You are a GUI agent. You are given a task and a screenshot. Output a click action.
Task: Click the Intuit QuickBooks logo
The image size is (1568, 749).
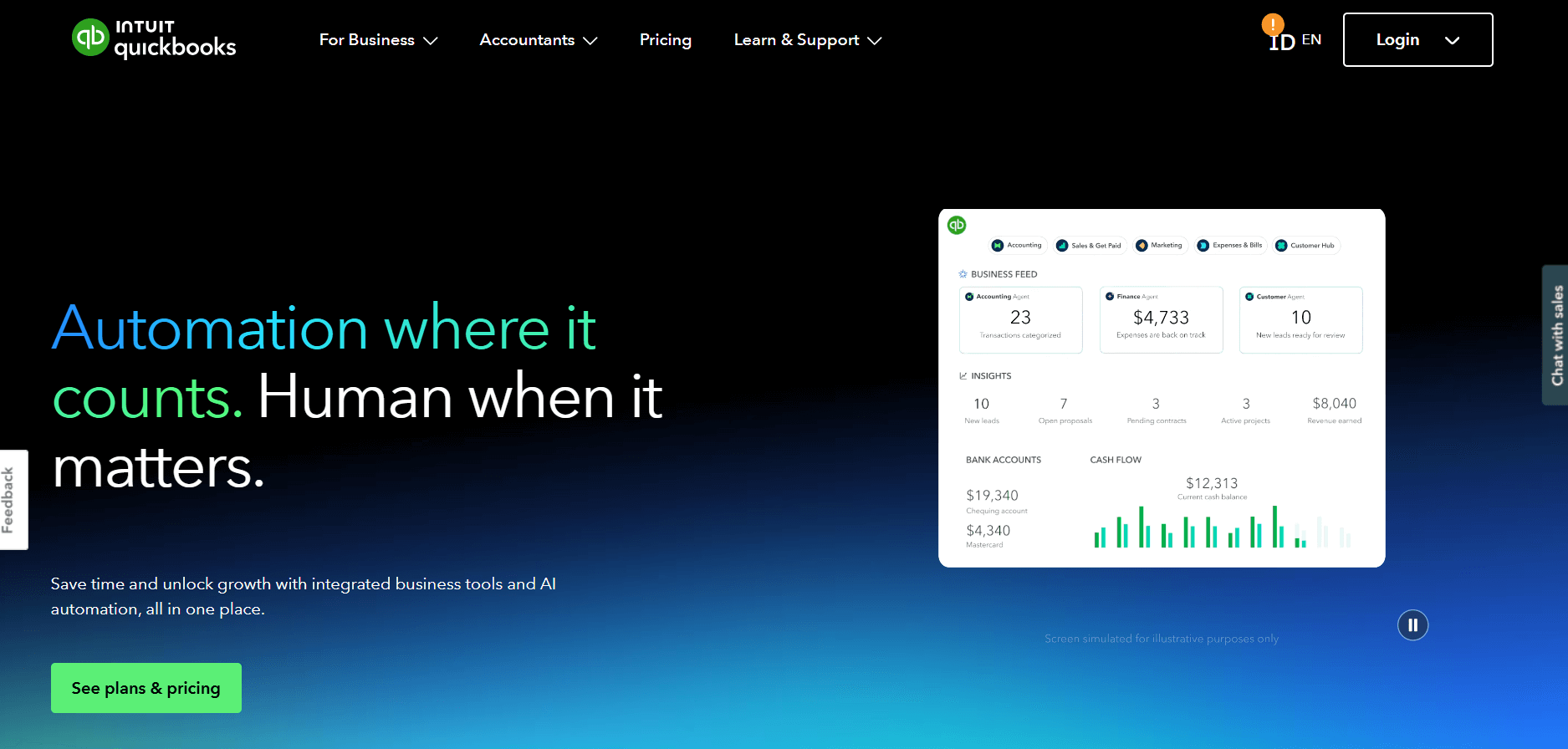[154, 38]
